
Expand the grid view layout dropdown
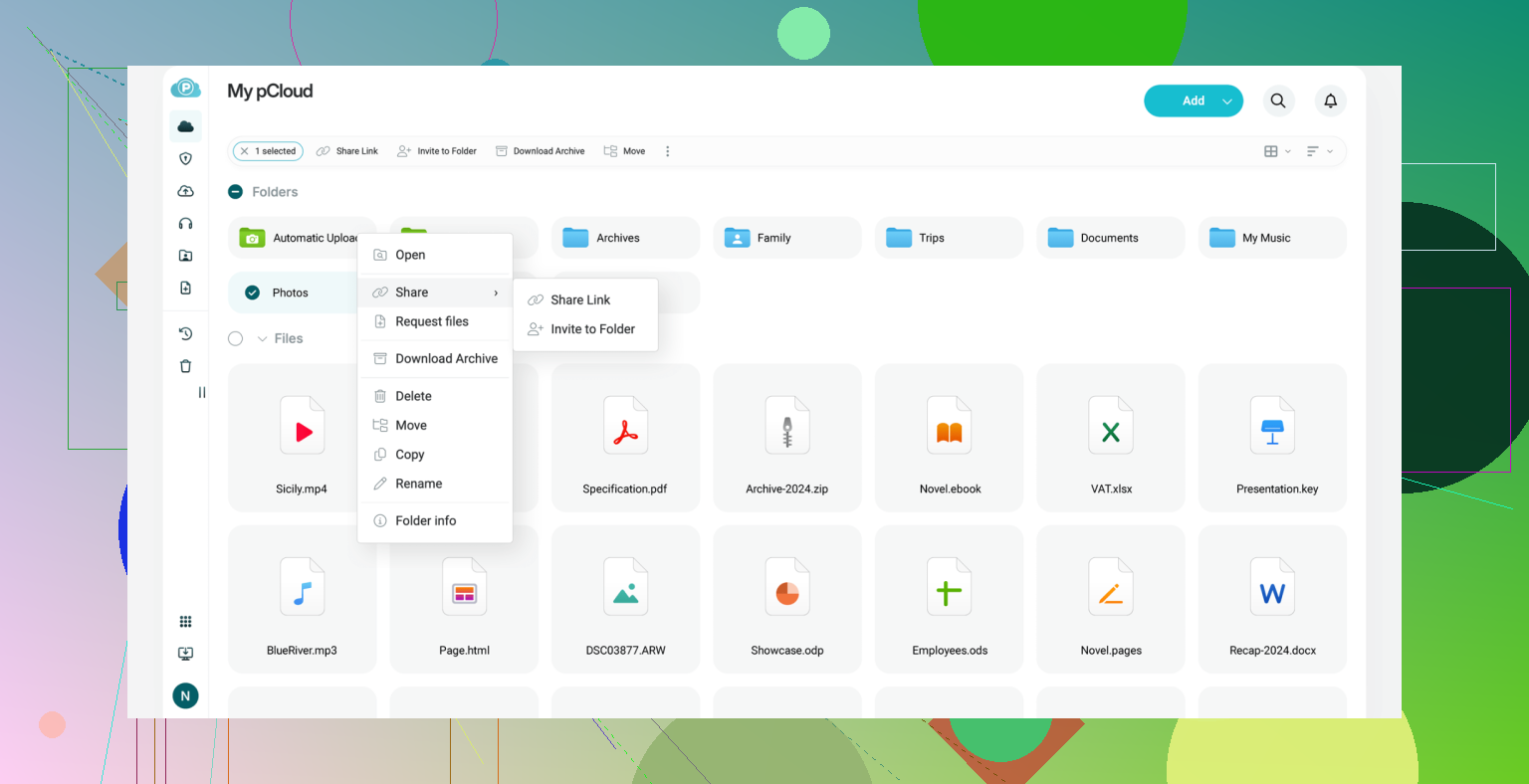tap(1277, 151)
